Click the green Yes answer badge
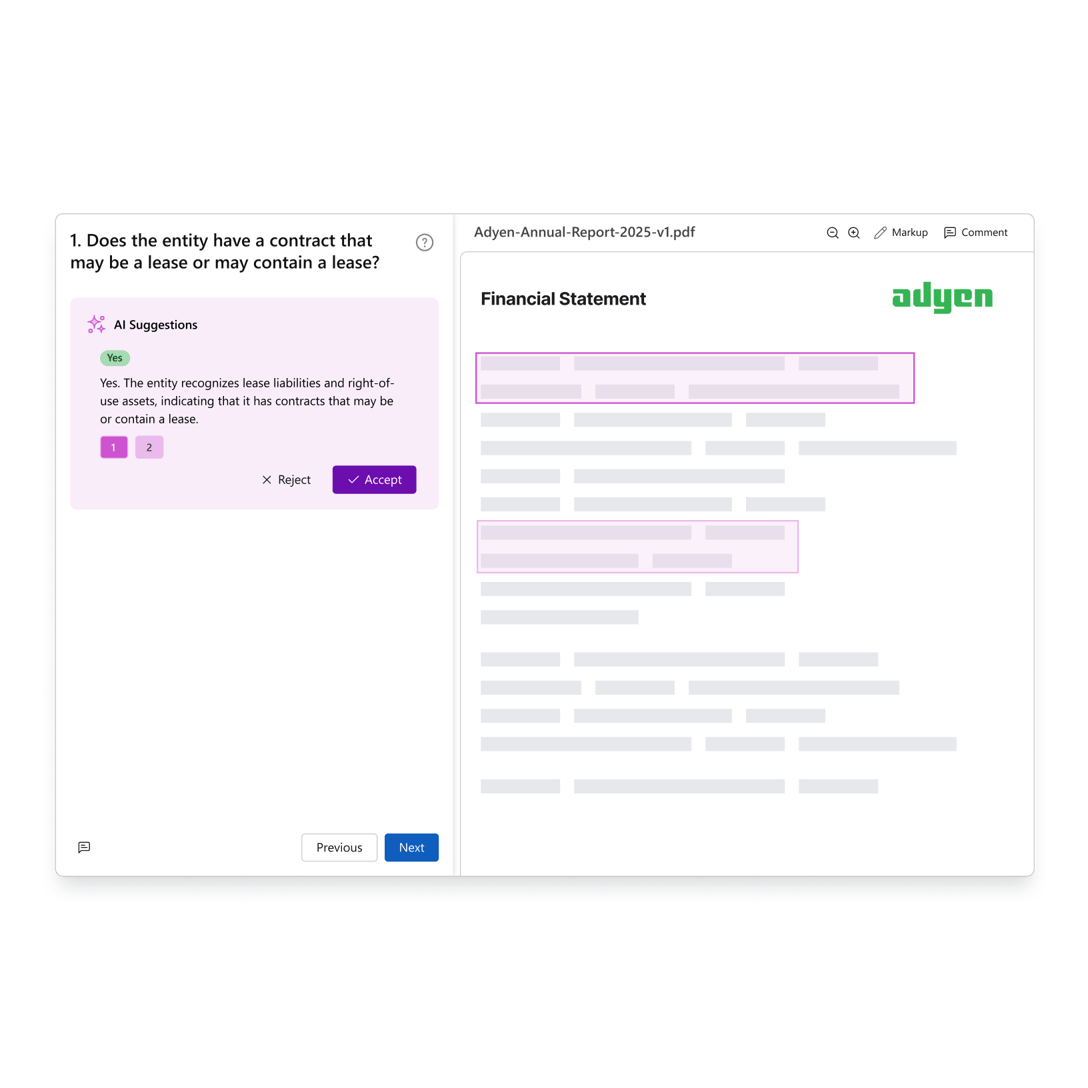This screenshot has height=1088, width=1088. pyautogui.click(x=115, y=358)
